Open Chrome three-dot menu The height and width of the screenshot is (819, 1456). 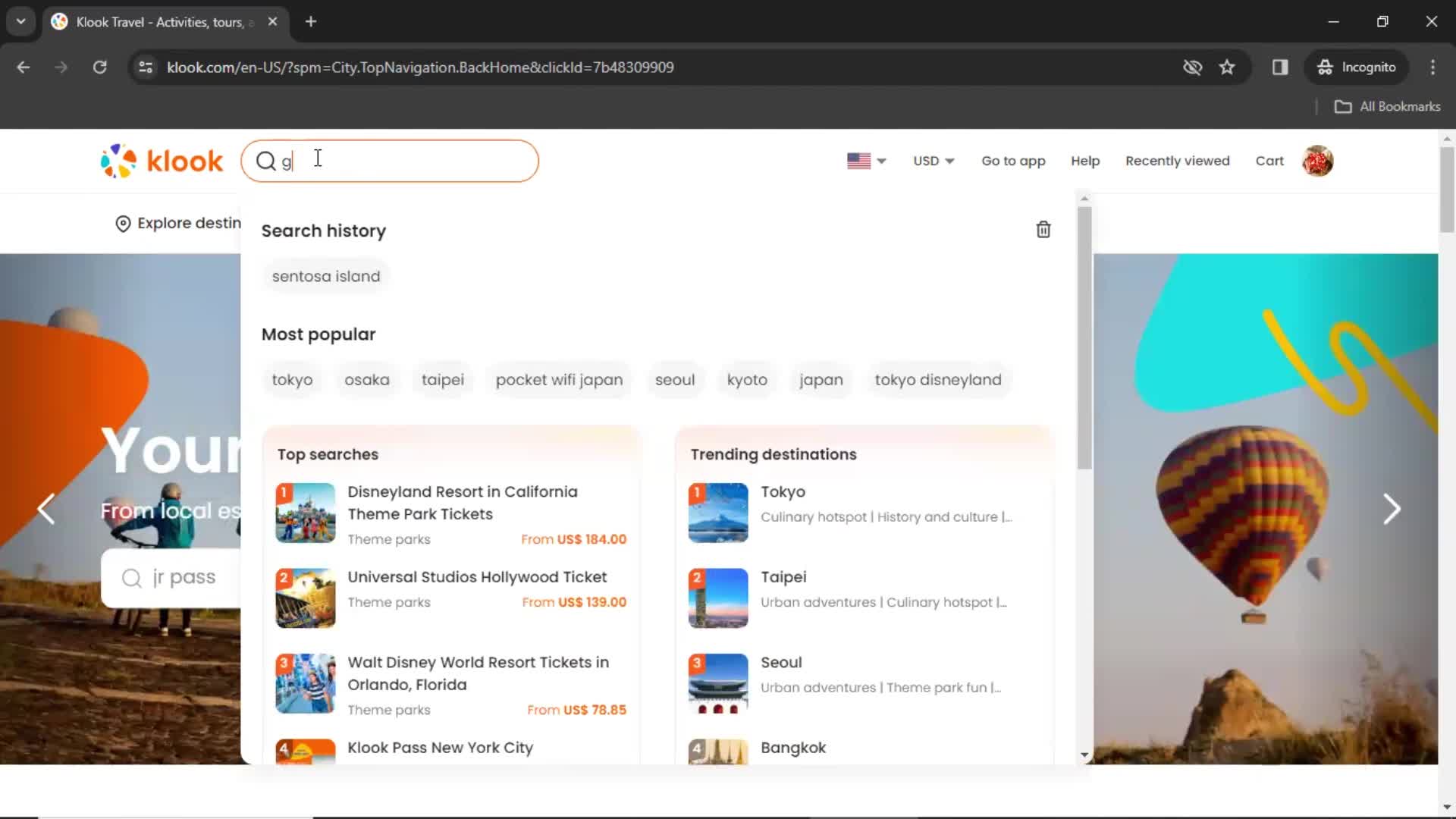(x=1432, y=67)
